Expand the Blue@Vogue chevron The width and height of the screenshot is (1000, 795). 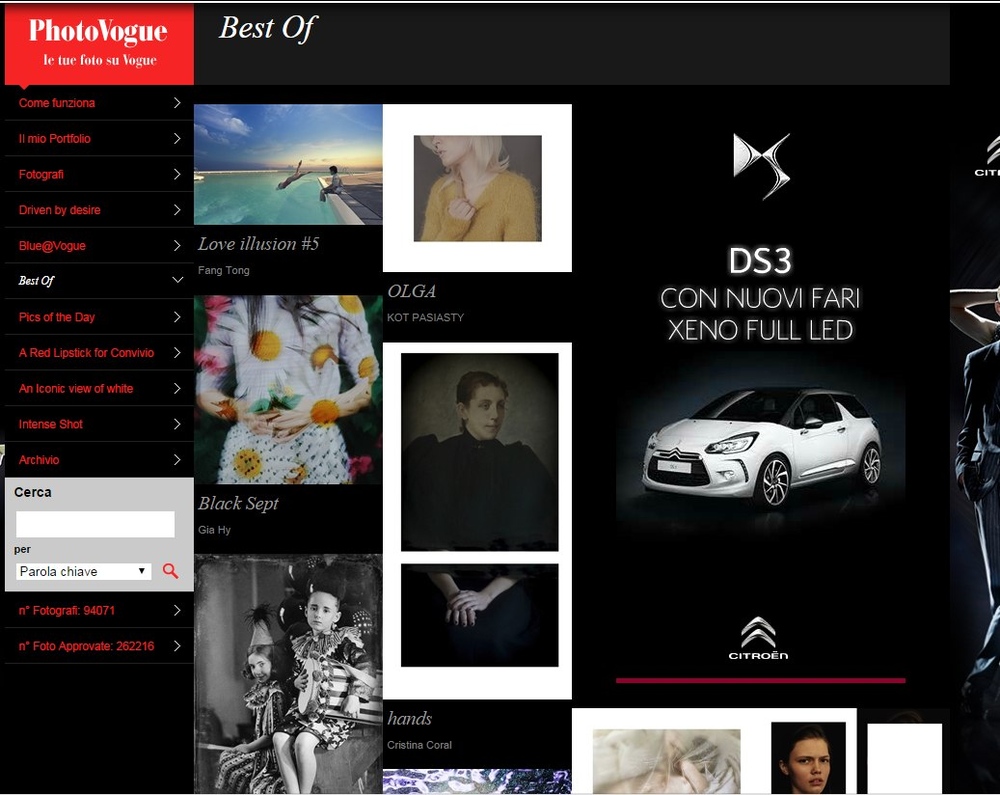177,245
